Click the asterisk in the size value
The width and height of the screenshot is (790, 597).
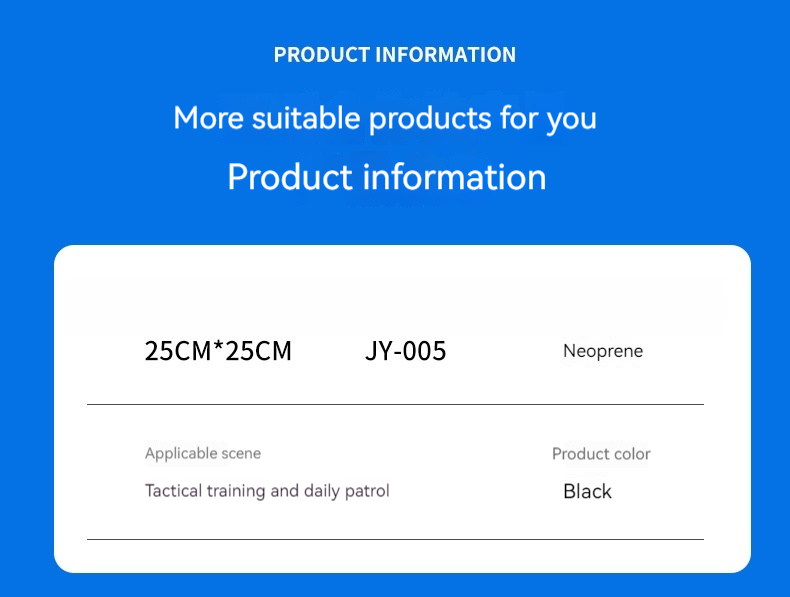click(x=218, y=348)
